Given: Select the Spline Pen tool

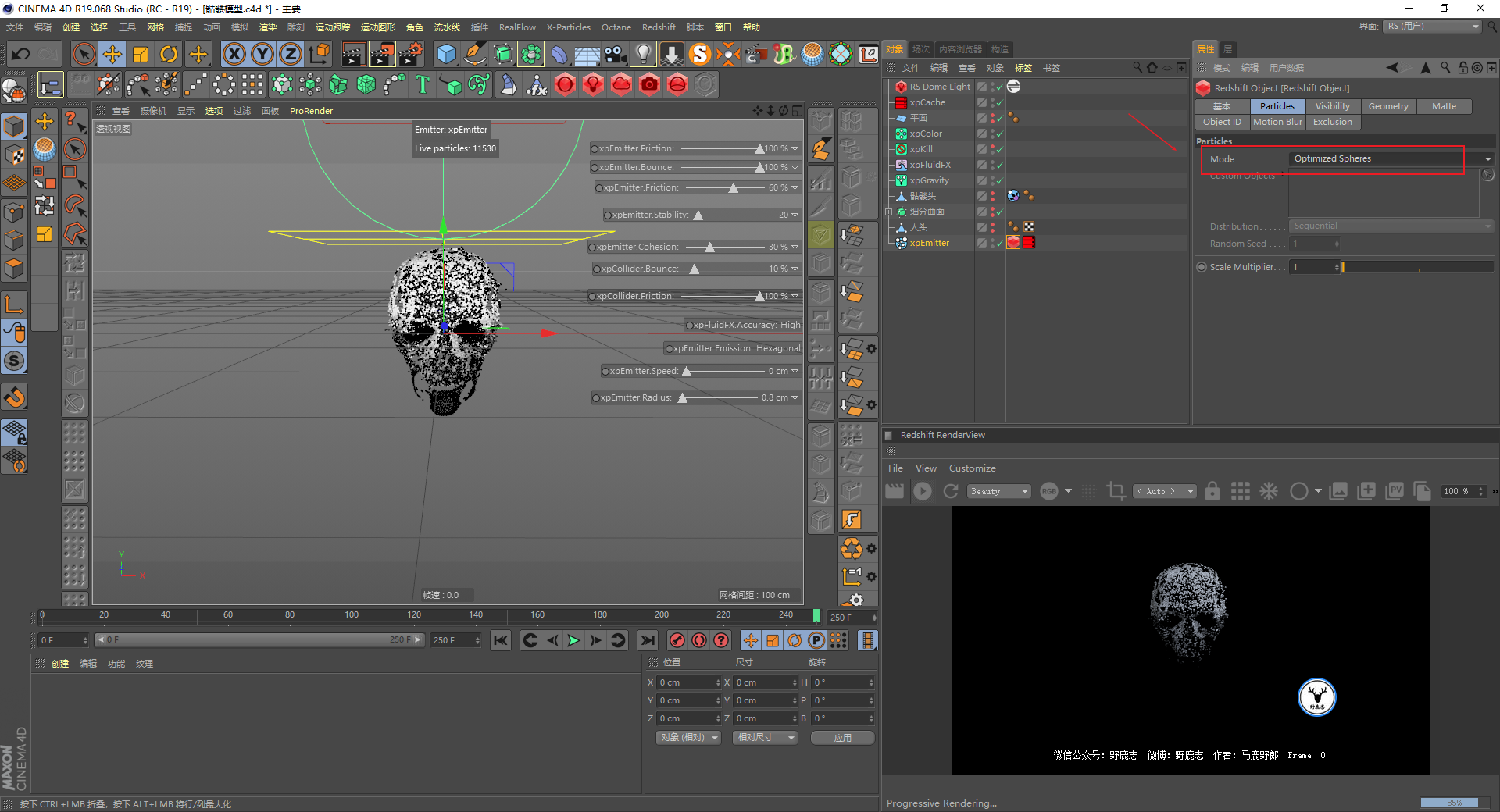Looking at the screenshot, I should [475, 54].
